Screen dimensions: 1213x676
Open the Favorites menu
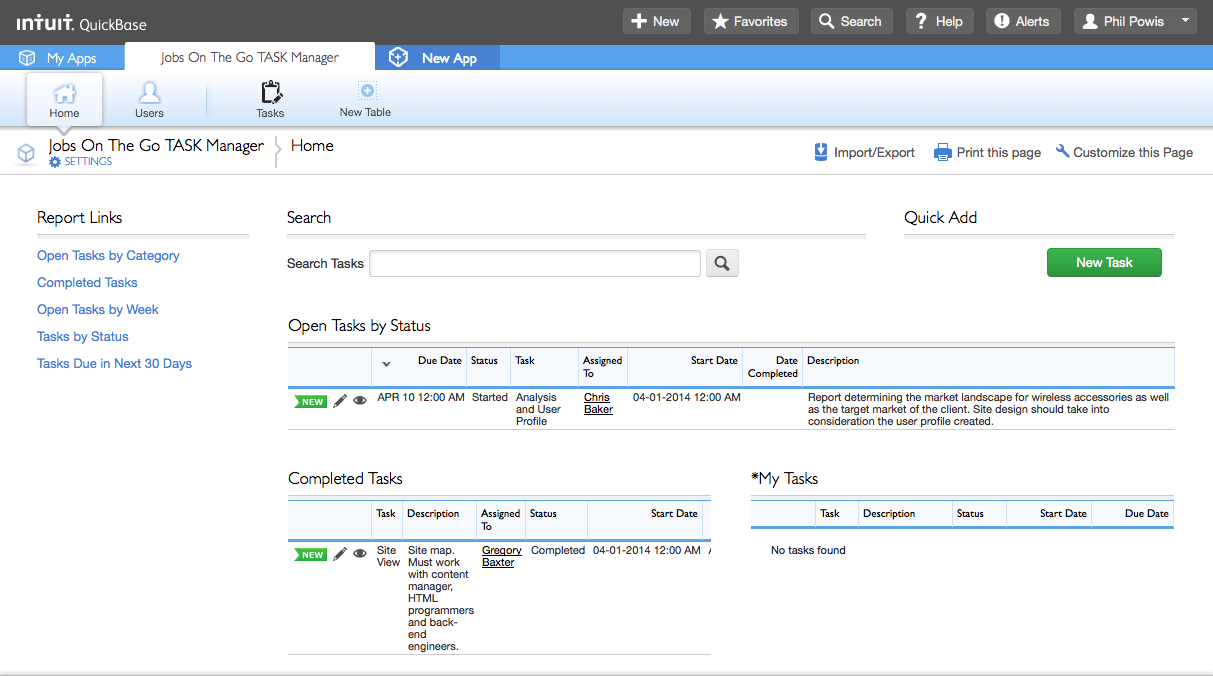(x=751, y=21)
